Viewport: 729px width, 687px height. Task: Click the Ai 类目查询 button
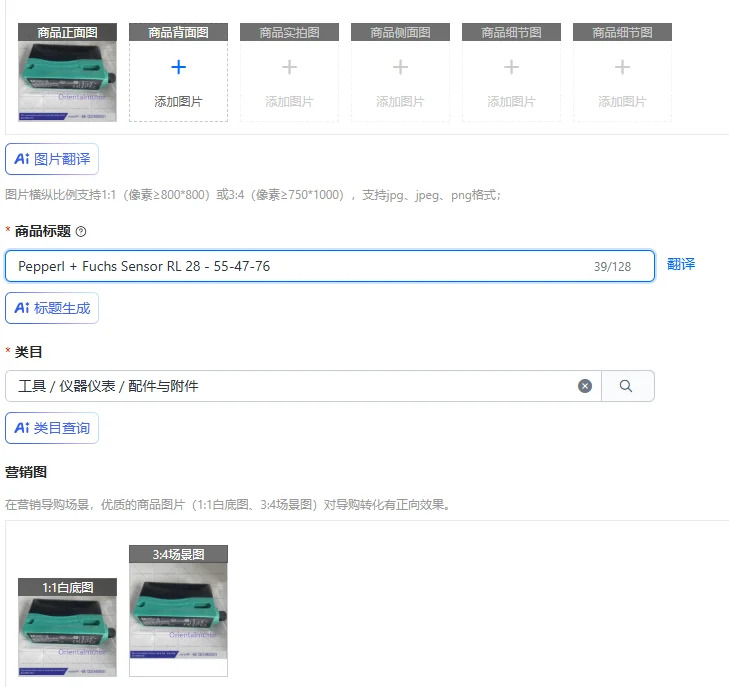[x=52, y=428]
